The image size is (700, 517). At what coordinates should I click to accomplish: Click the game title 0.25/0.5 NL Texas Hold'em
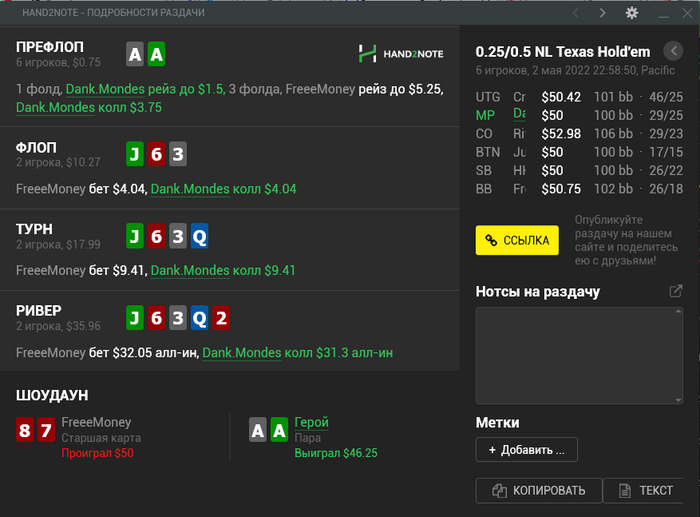pyautogui.click(x=562, y=52)
